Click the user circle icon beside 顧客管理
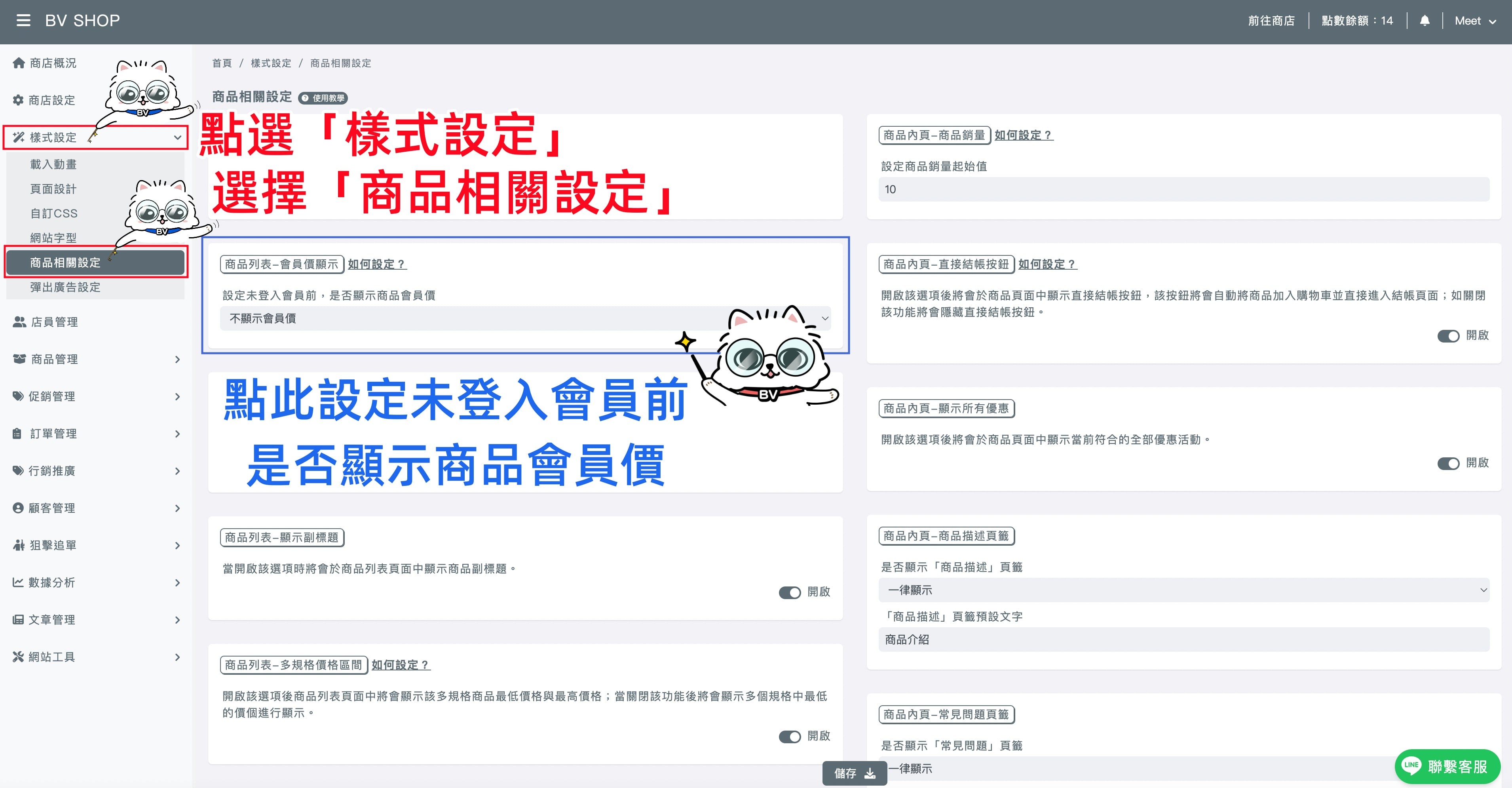 (18, 508)
